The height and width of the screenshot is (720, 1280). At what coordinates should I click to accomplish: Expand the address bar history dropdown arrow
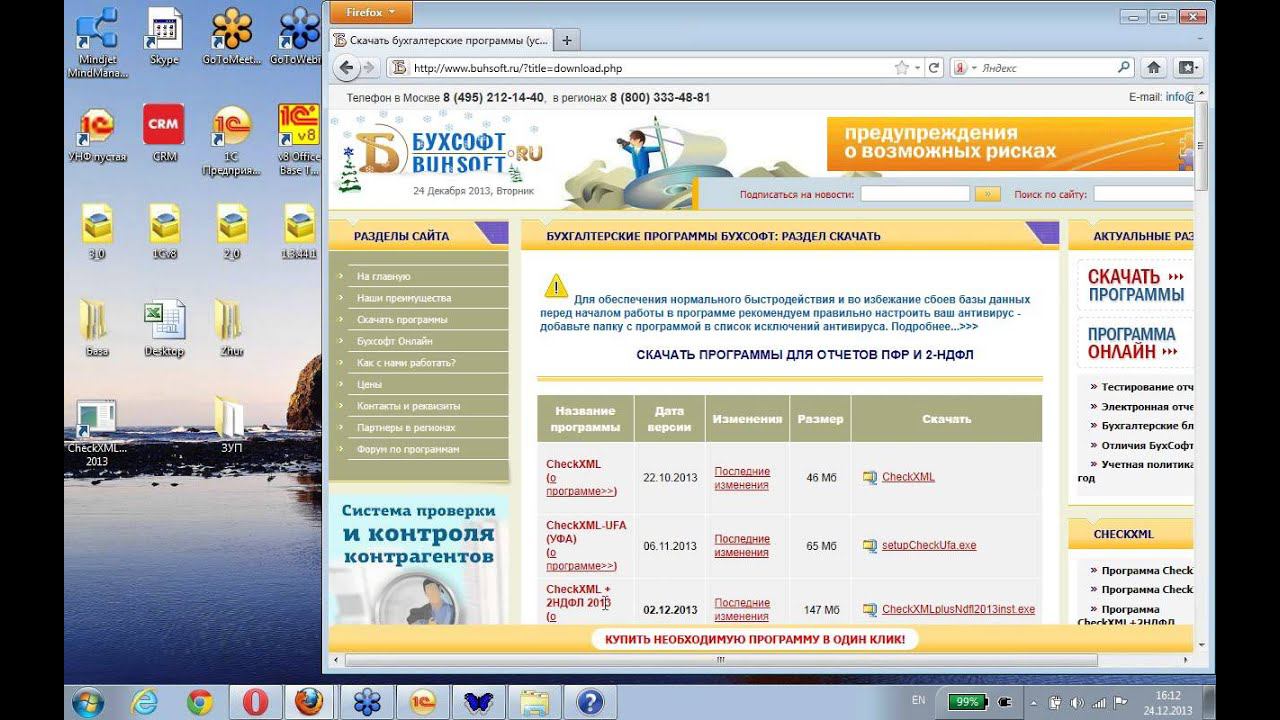pos(916,68)
